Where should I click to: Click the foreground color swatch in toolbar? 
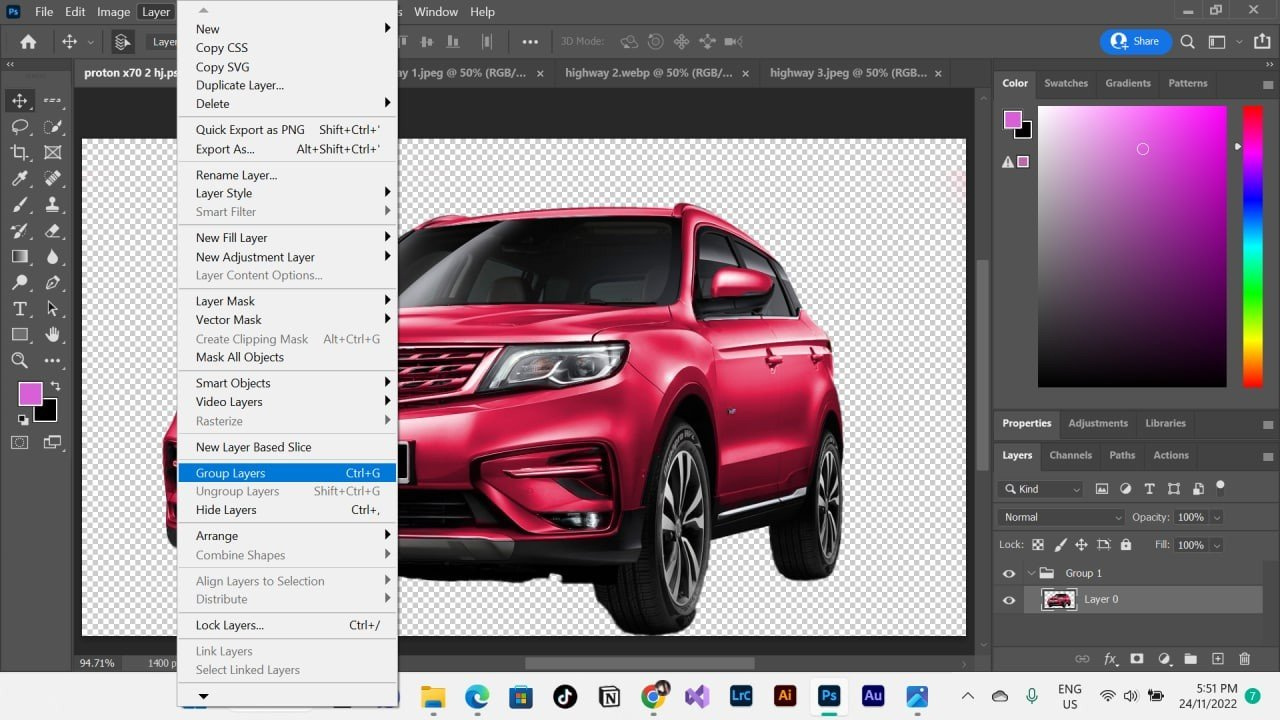(x=30, y=394)
